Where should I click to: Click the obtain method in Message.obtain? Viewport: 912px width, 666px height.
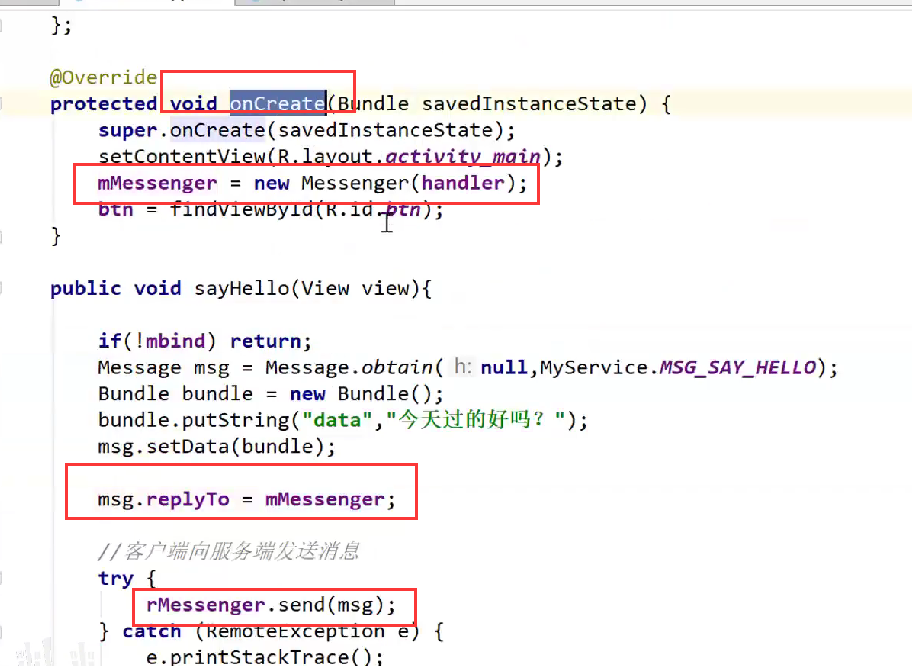(x=397, y=368)
